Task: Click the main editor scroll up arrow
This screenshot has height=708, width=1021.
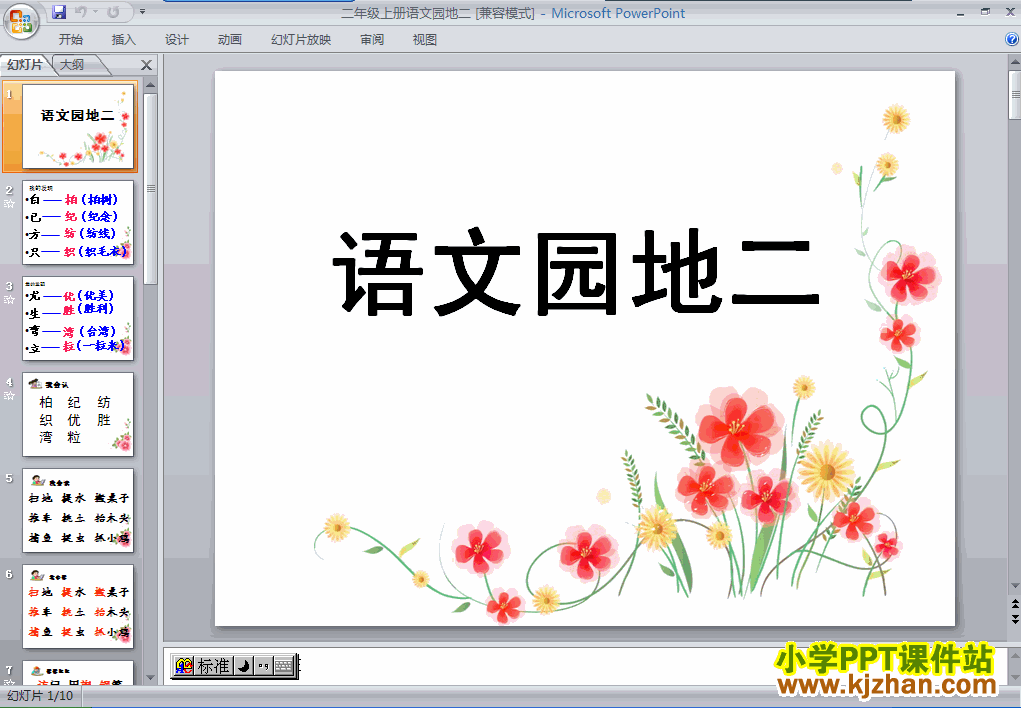Action: click(1014, 63)
